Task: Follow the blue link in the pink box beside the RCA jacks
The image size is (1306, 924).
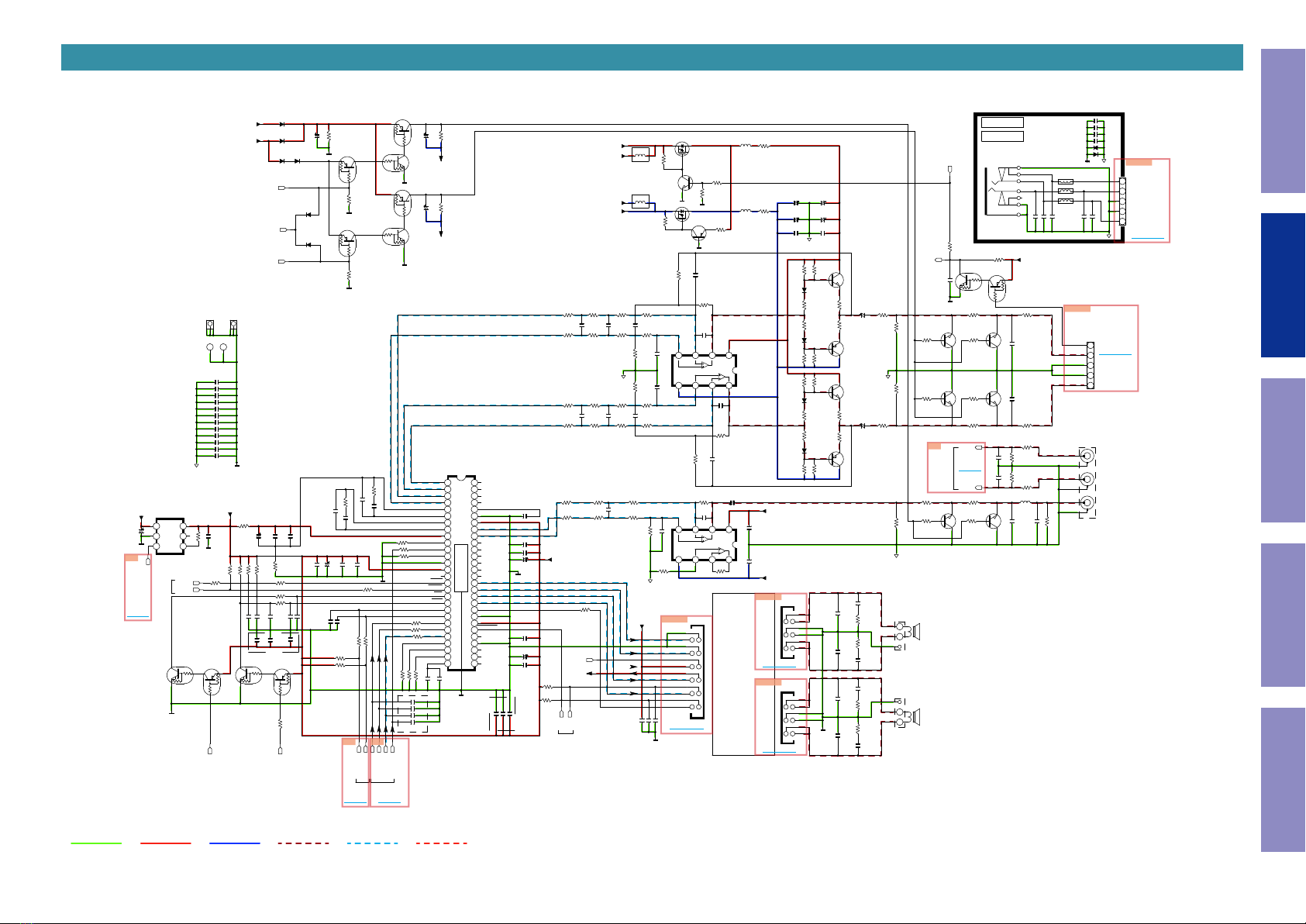Action: pos(970,471)
